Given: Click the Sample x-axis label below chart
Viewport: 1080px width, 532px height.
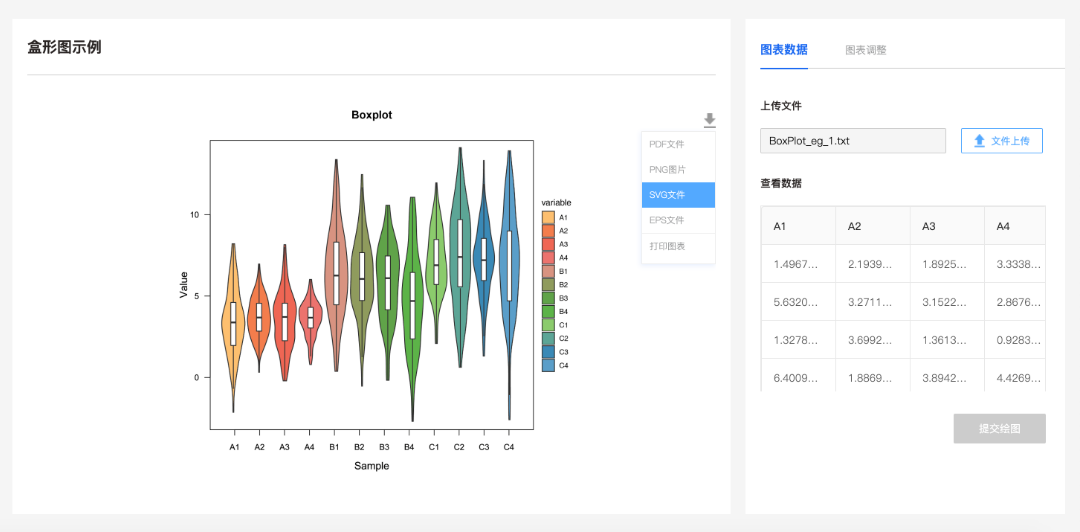Looking at the screenshot, I should (x=371, y=466).
